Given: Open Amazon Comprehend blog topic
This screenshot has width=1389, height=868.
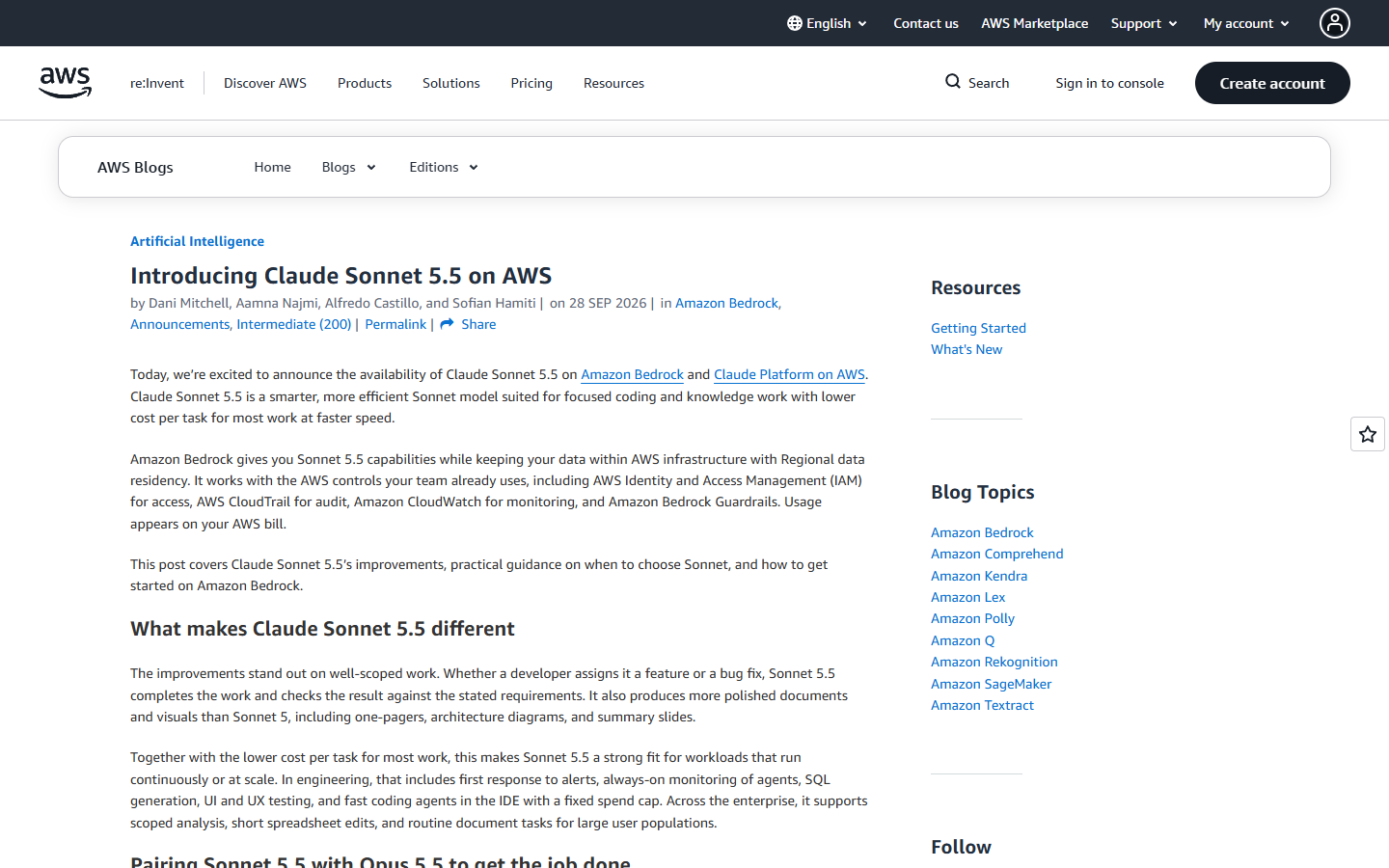Looking at the screenshot, I should click(997, 554).
